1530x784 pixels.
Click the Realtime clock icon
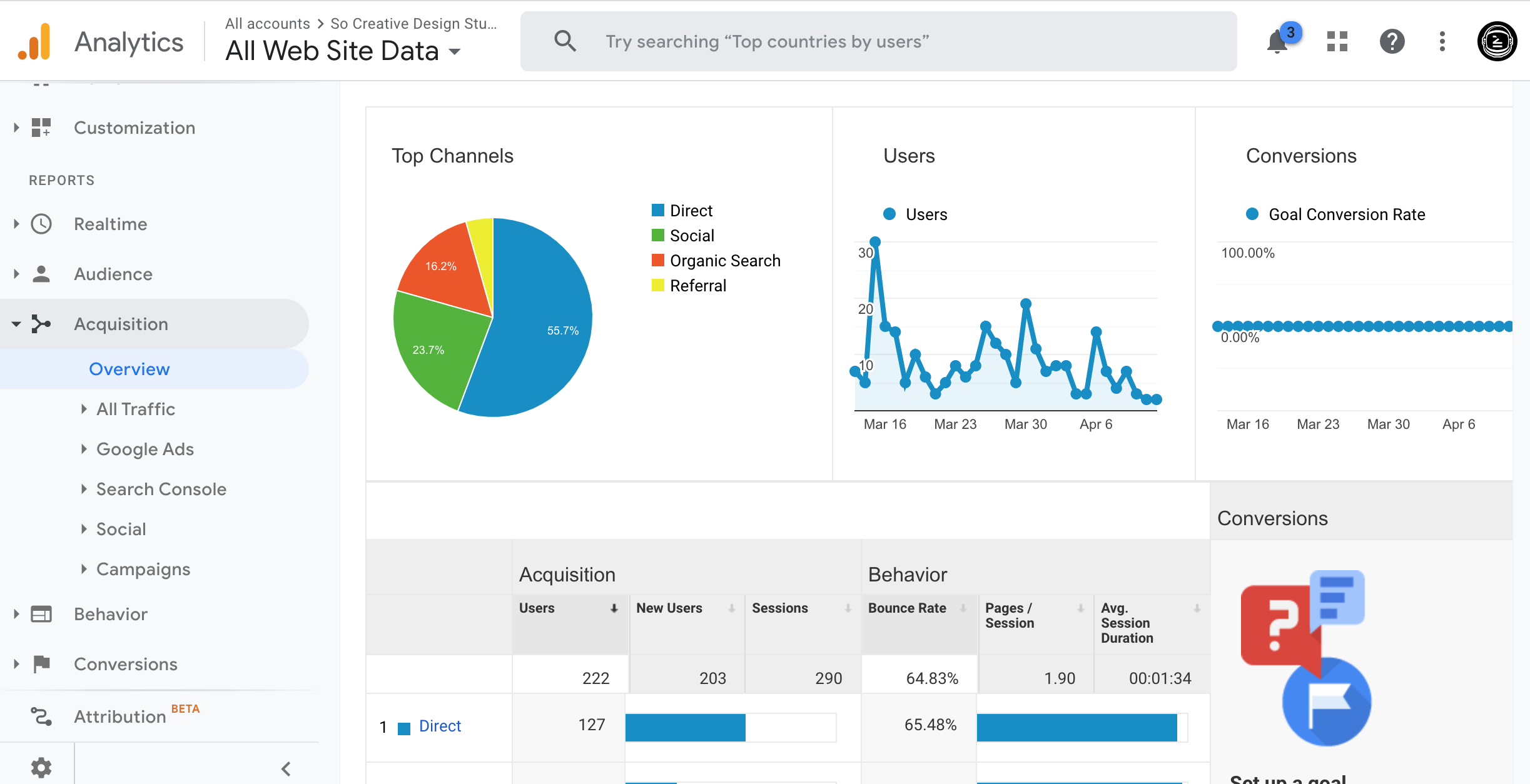point(41,224)
